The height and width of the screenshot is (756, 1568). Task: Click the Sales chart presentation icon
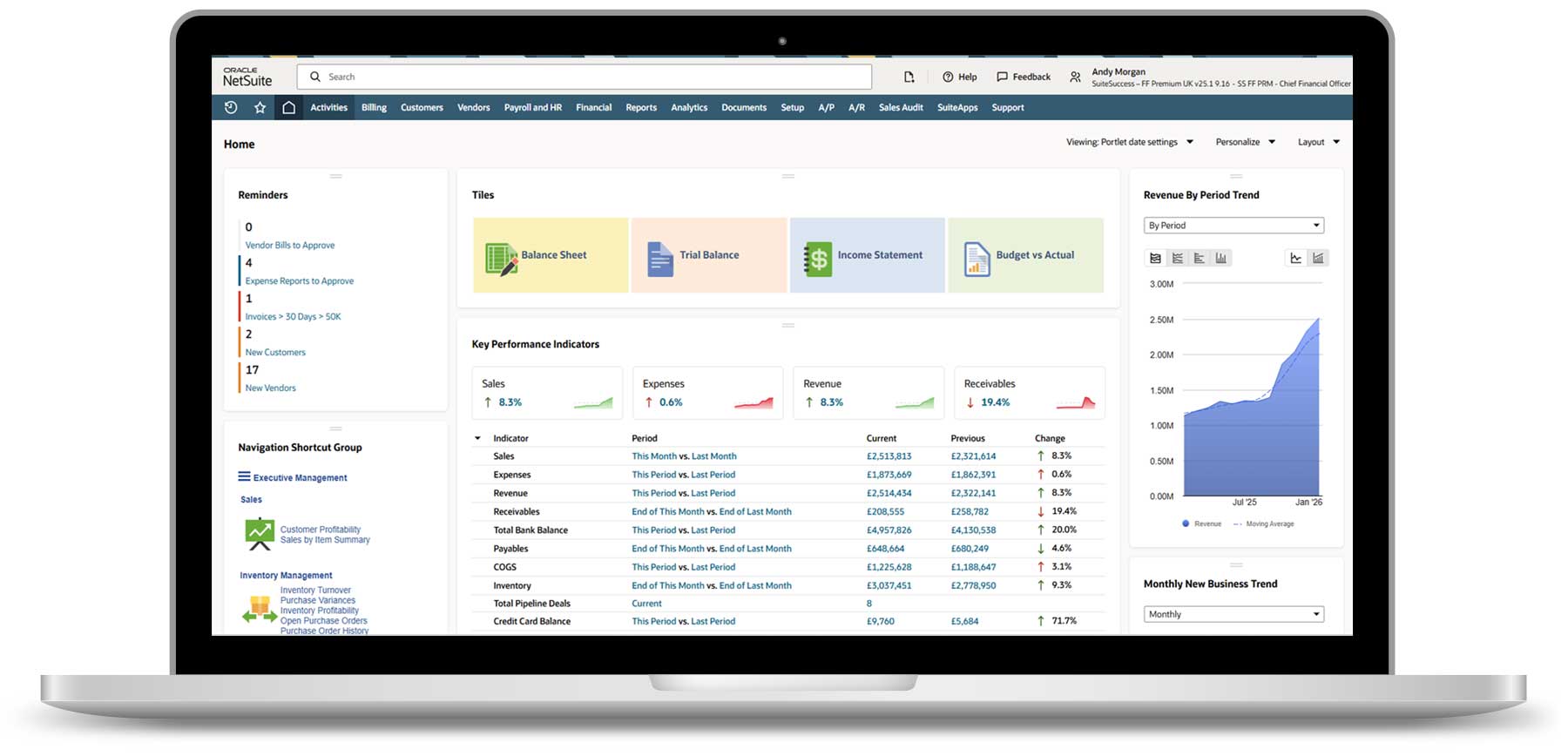coord(260,534)
